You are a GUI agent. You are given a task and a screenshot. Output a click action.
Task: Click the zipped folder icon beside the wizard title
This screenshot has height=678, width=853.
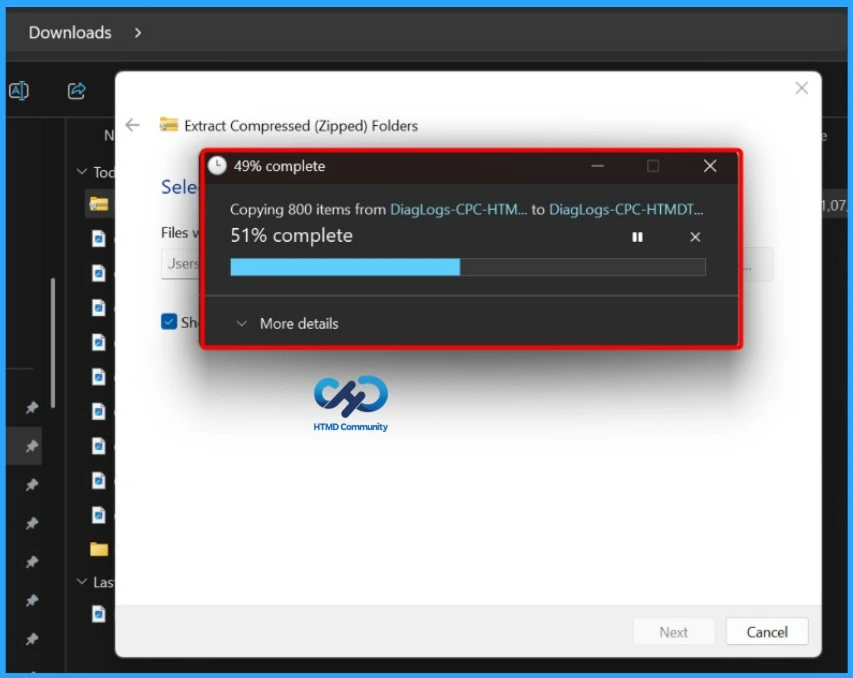[167, 125]
